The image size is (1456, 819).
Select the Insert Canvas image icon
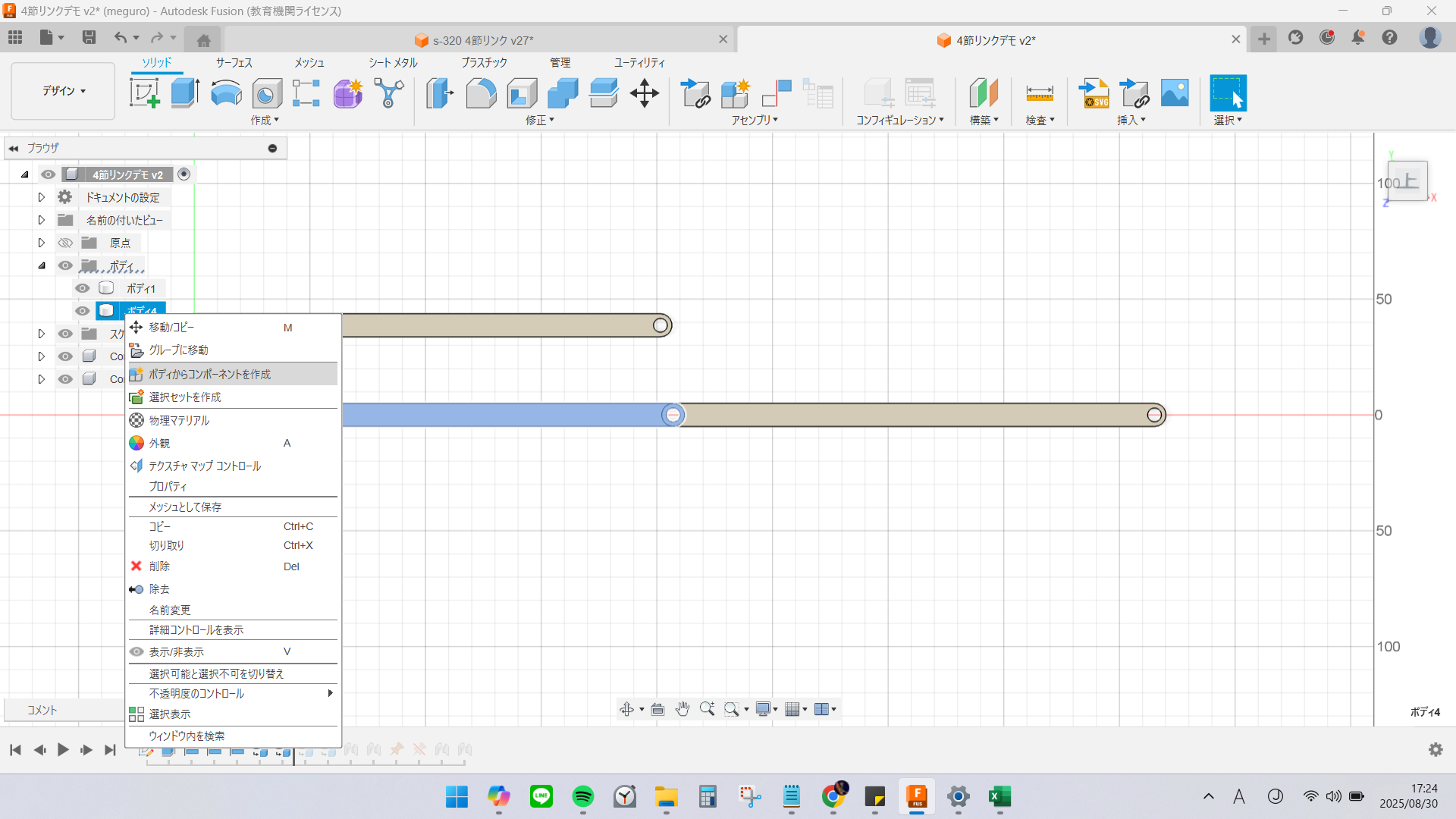pos(1175,93)
